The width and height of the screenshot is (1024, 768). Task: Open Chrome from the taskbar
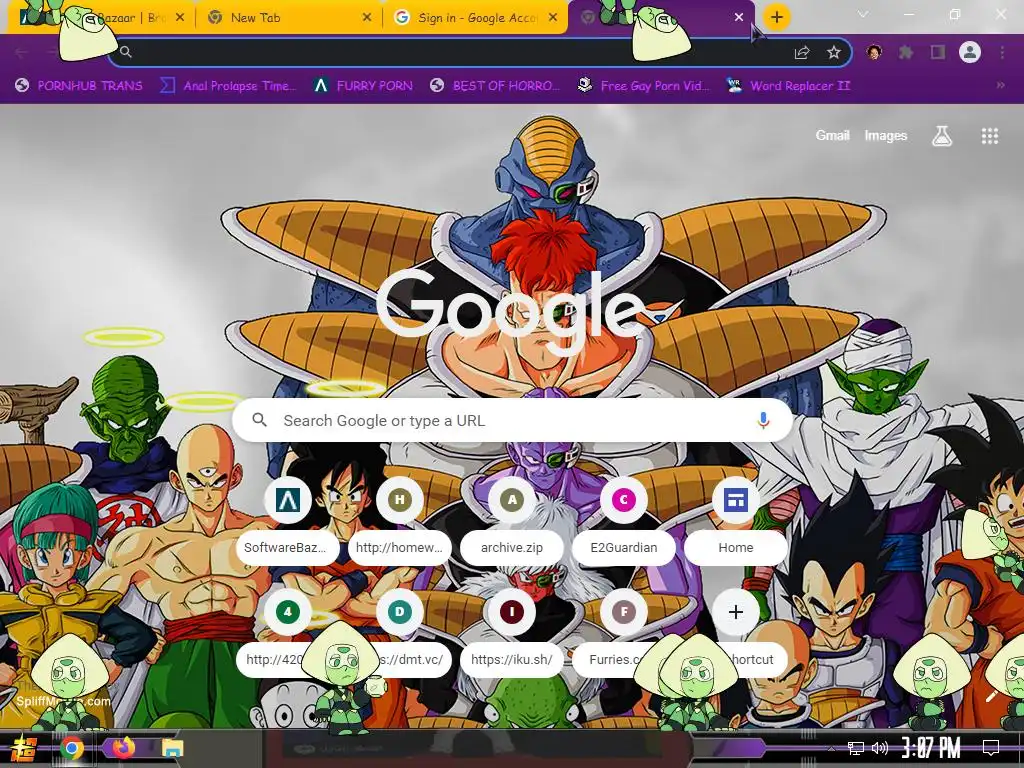[72, 748]
